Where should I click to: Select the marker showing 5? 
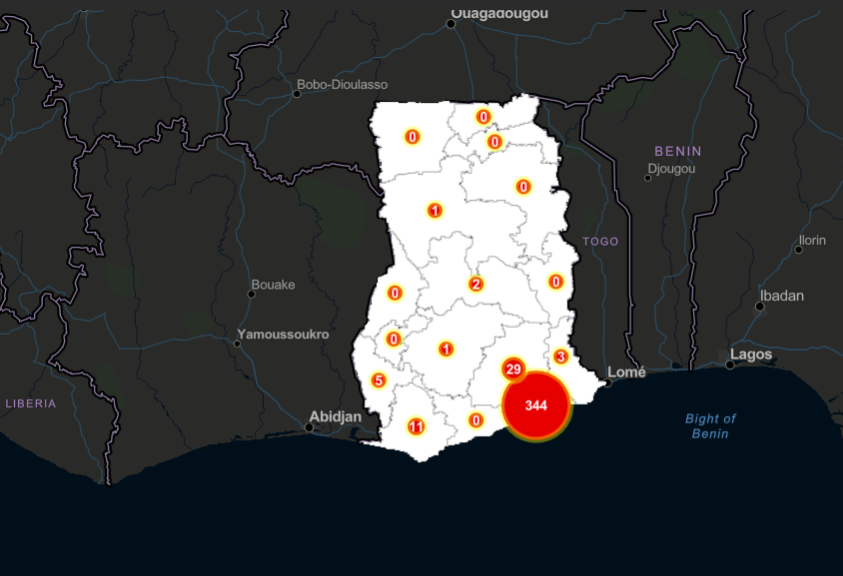378,380
